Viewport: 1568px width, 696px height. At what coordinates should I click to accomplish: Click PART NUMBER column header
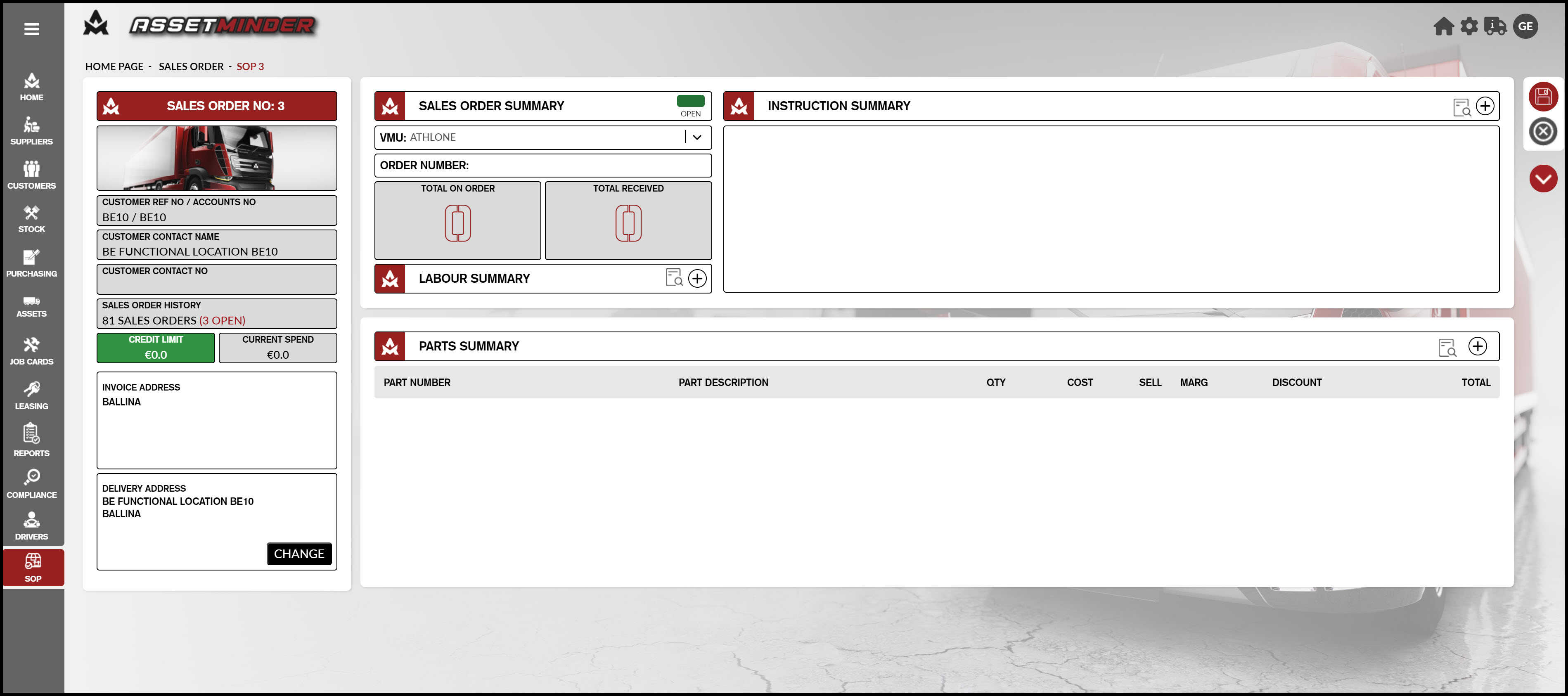point(417,383)
